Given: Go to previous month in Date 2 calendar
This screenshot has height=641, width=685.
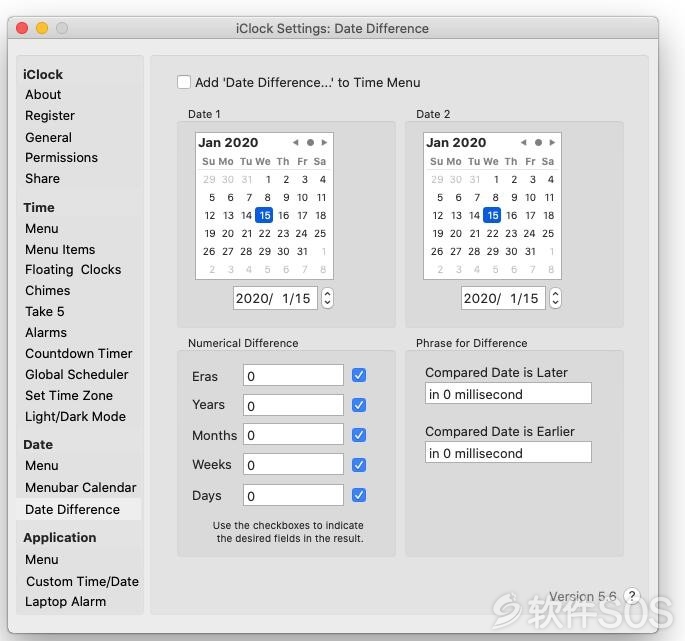Looking at the screenshot, I should (524, 142).
